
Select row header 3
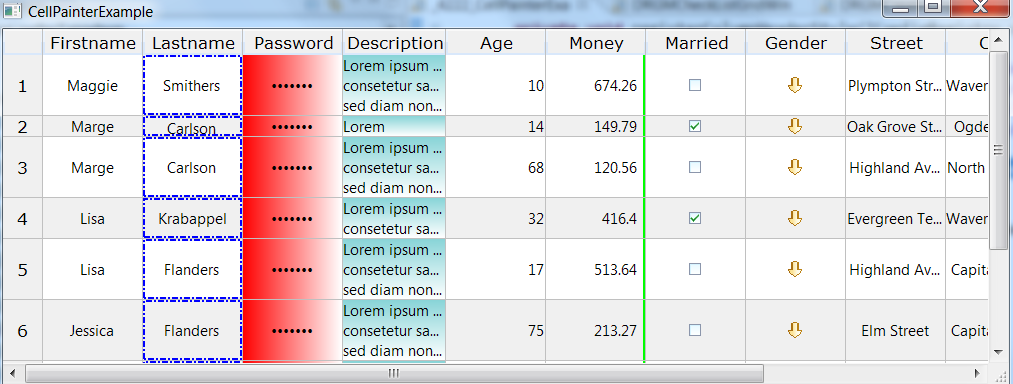pyautogui.click(x=23, y=167)
